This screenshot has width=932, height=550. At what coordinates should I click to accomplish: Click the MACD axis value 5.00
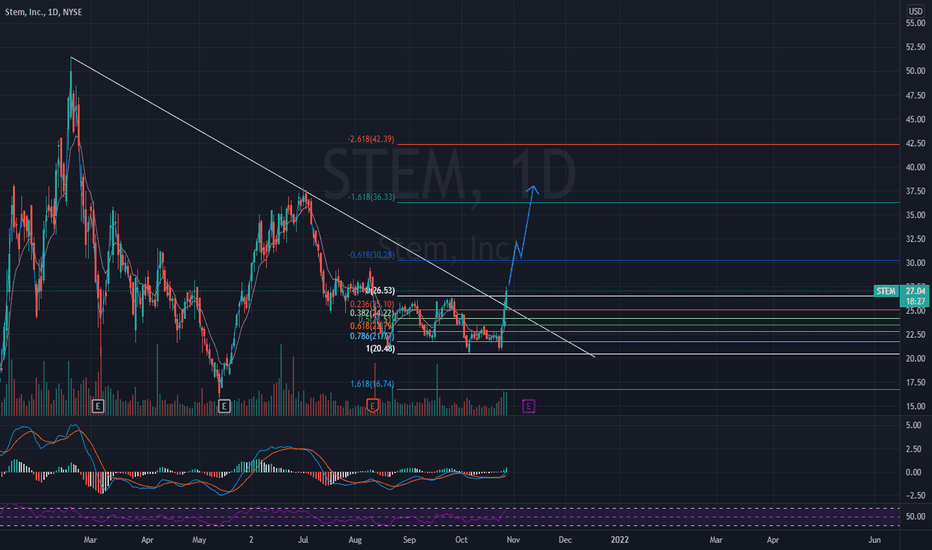[x=914, y=426]
